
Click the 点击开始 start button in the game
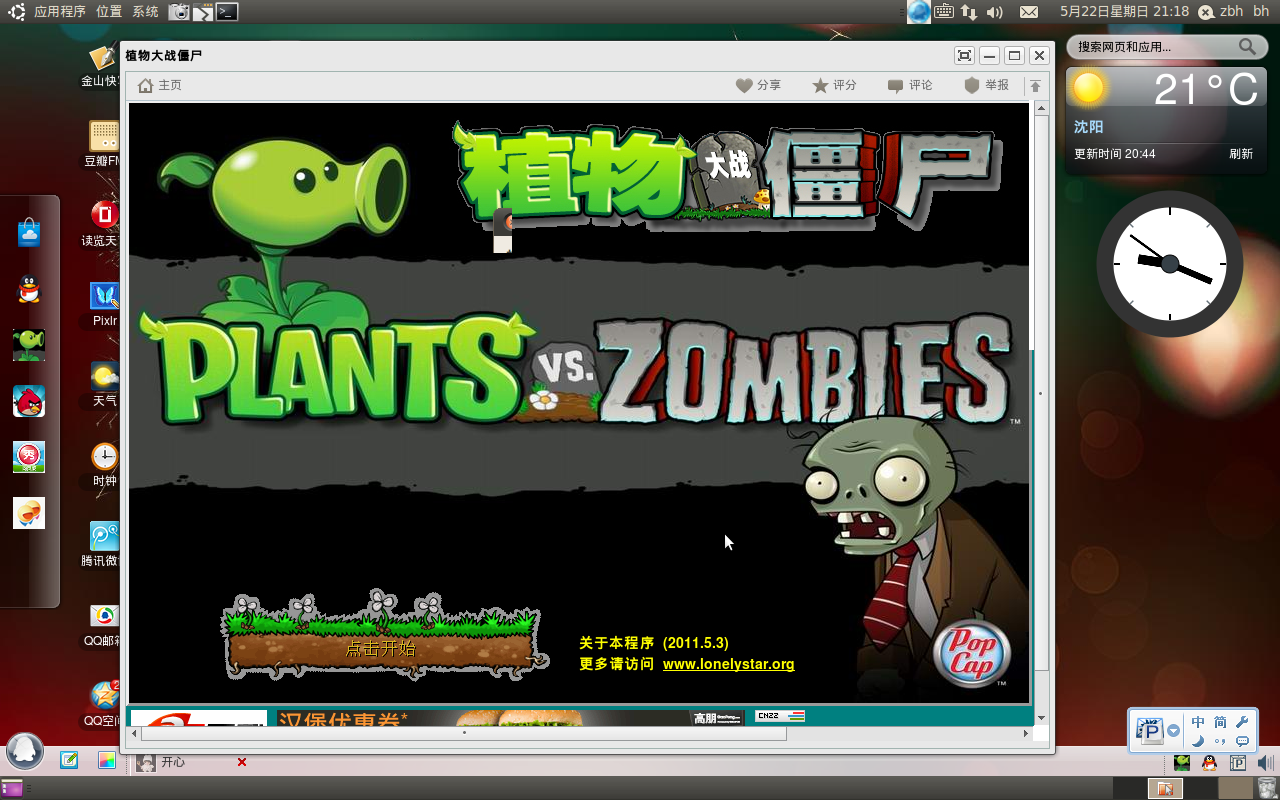tap(381, 649)
